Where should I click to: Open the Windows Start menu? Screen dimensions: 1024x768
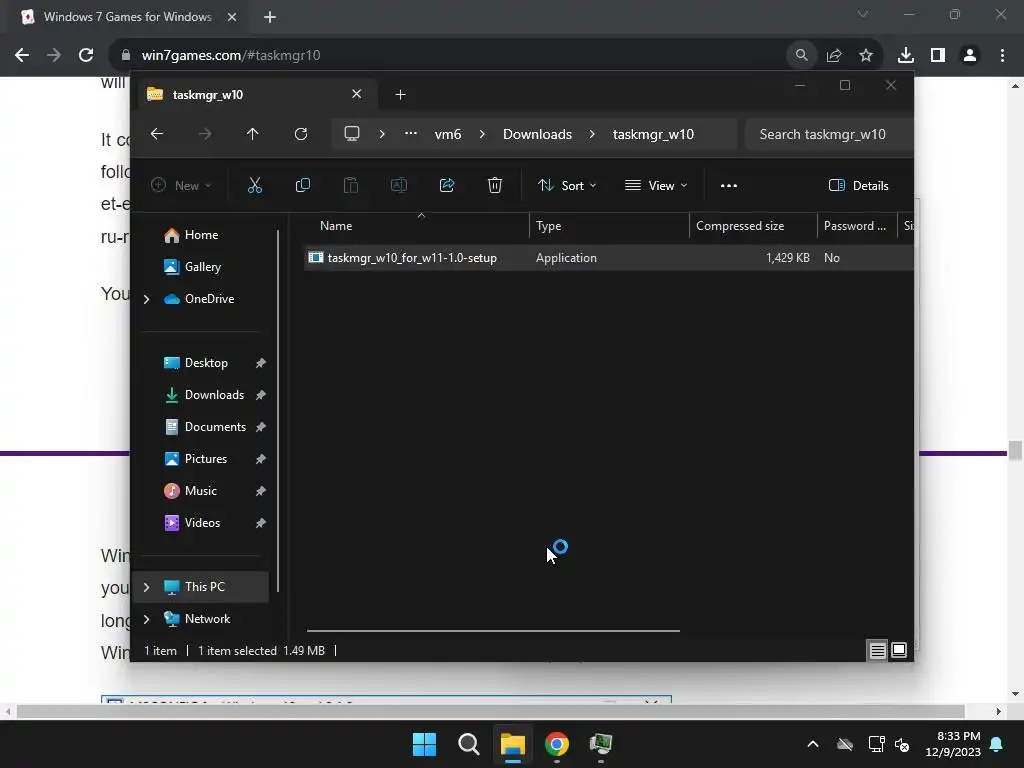pos(424,744)
